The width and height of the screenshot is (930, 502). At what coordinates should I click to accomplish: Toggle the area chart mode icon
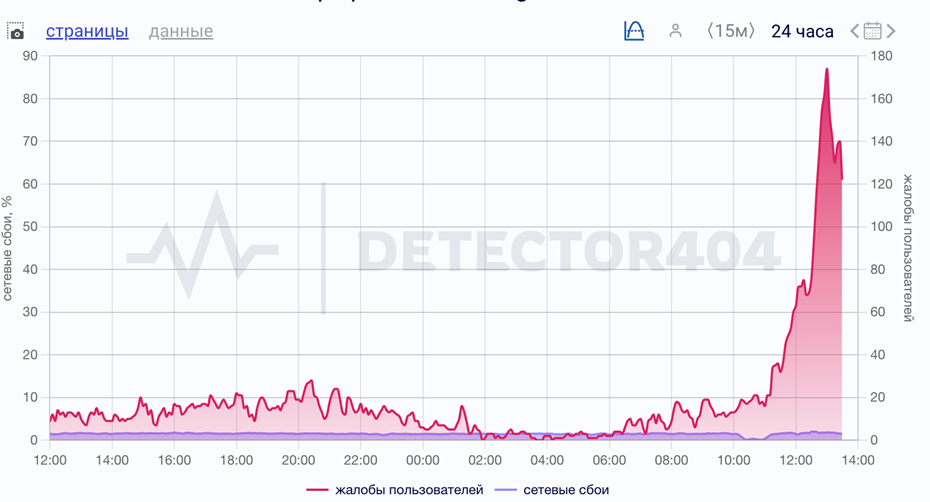pyautogui.click(x=634, y=31)
